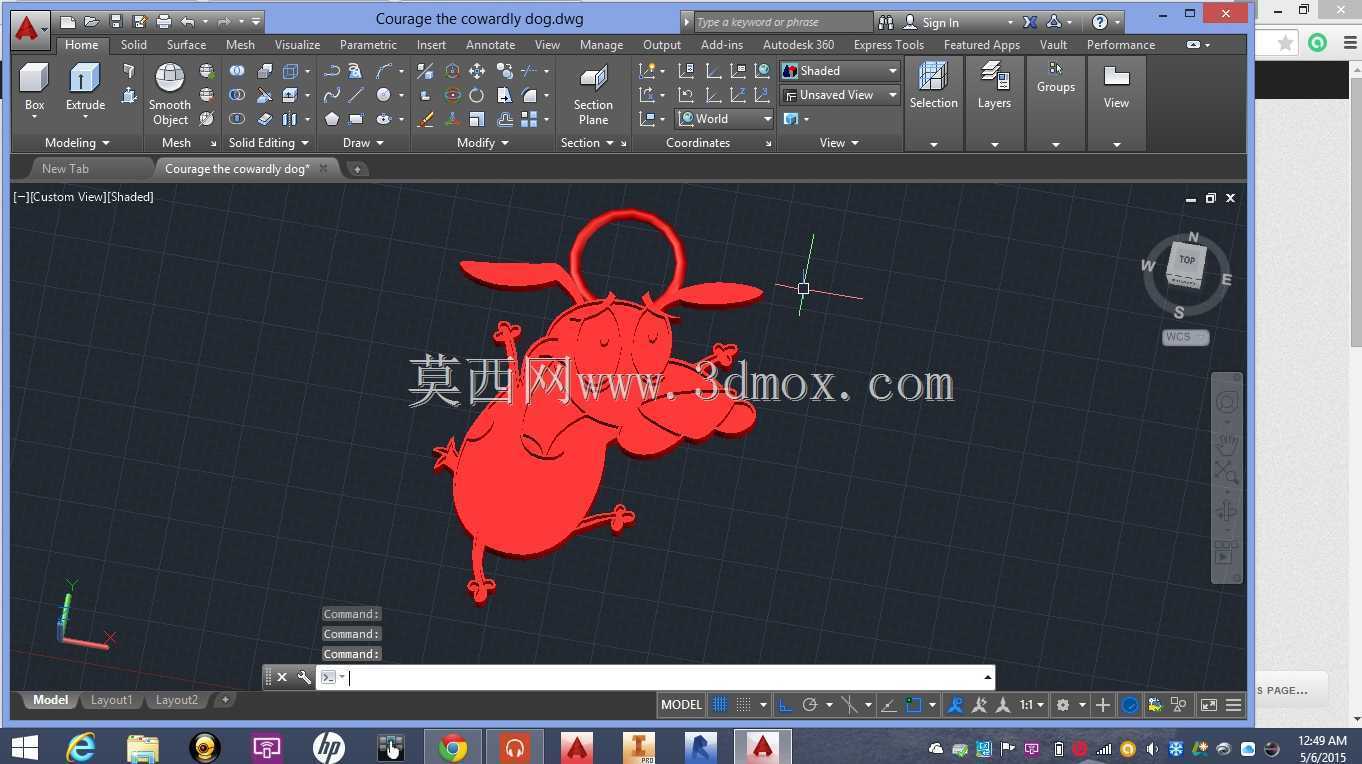Open the 1:1 annotation scale dropdown
The image size is (1362, 764).
1032,705
